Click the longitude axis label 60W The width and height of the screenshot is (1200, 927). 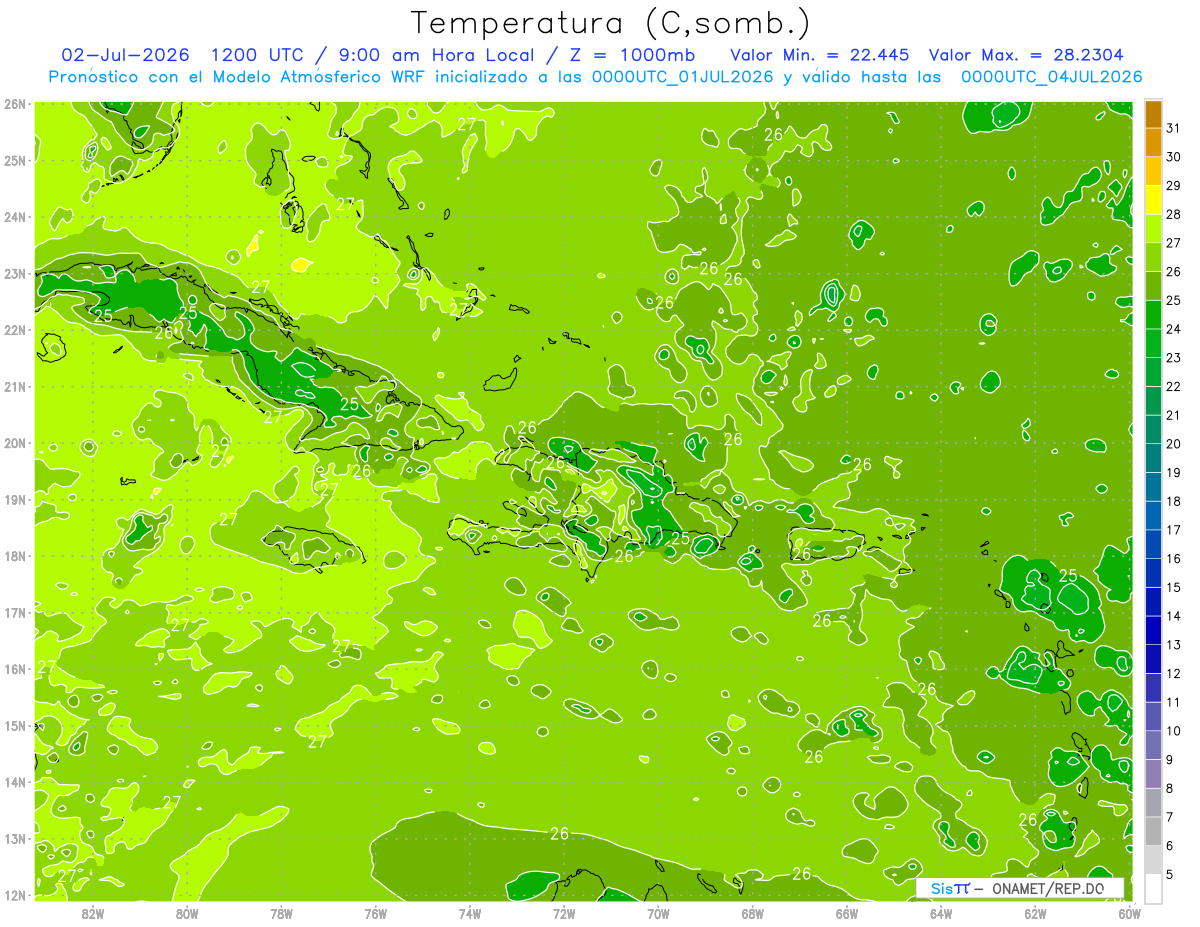click(x=1130, y=913)
